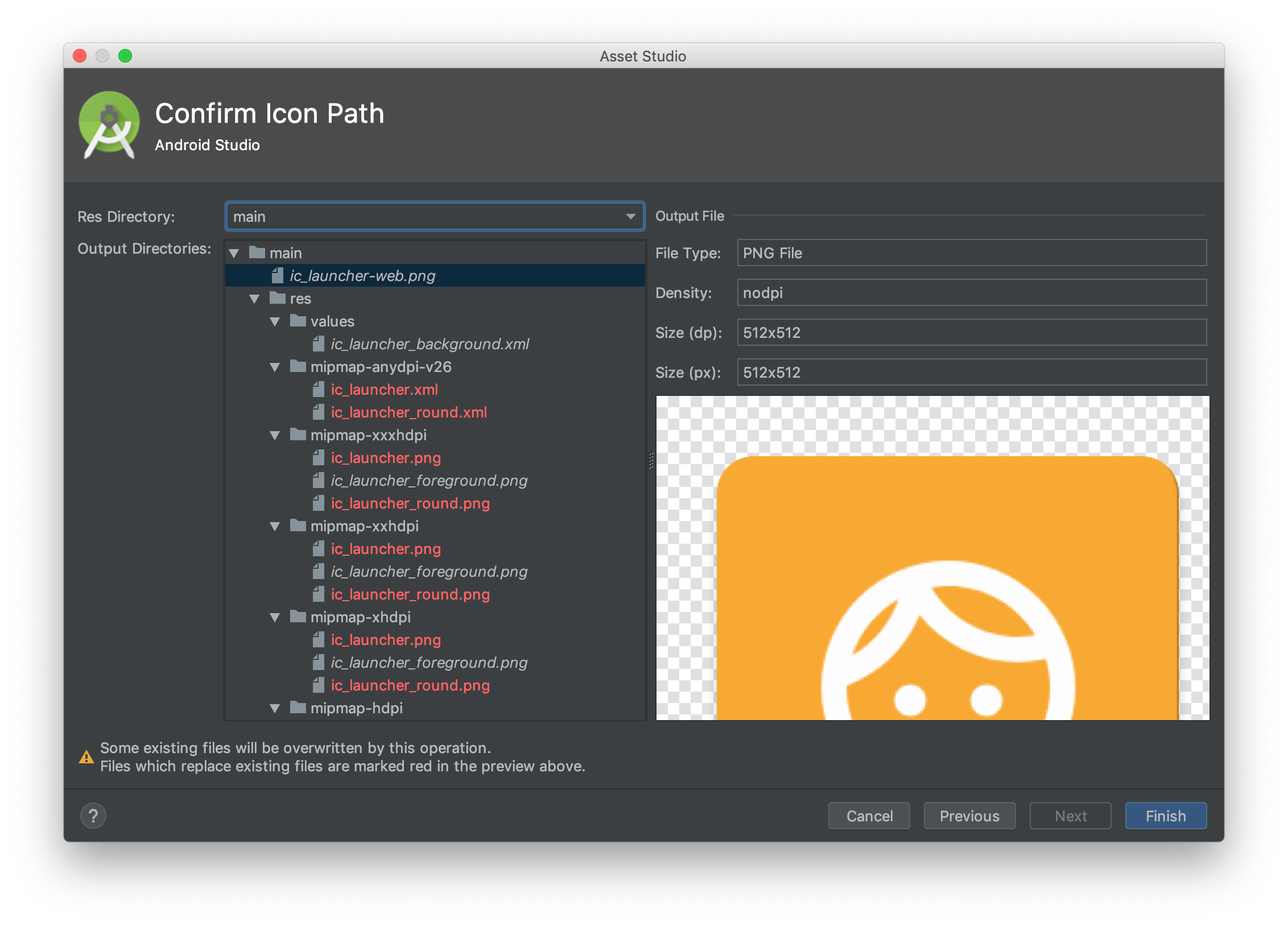Click the res folder icon
Image resolution: width=1288 pixels, height=926 pixels.
coord(278,298)
